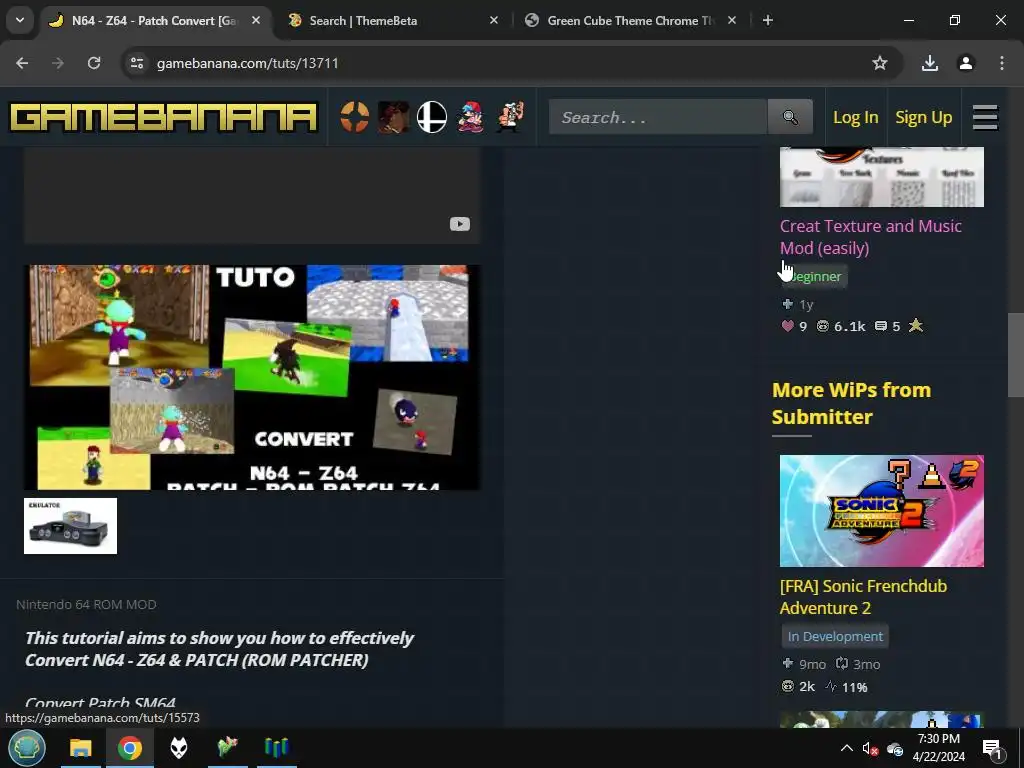
Task: Click the Start button globe
Action: [27, 748]
